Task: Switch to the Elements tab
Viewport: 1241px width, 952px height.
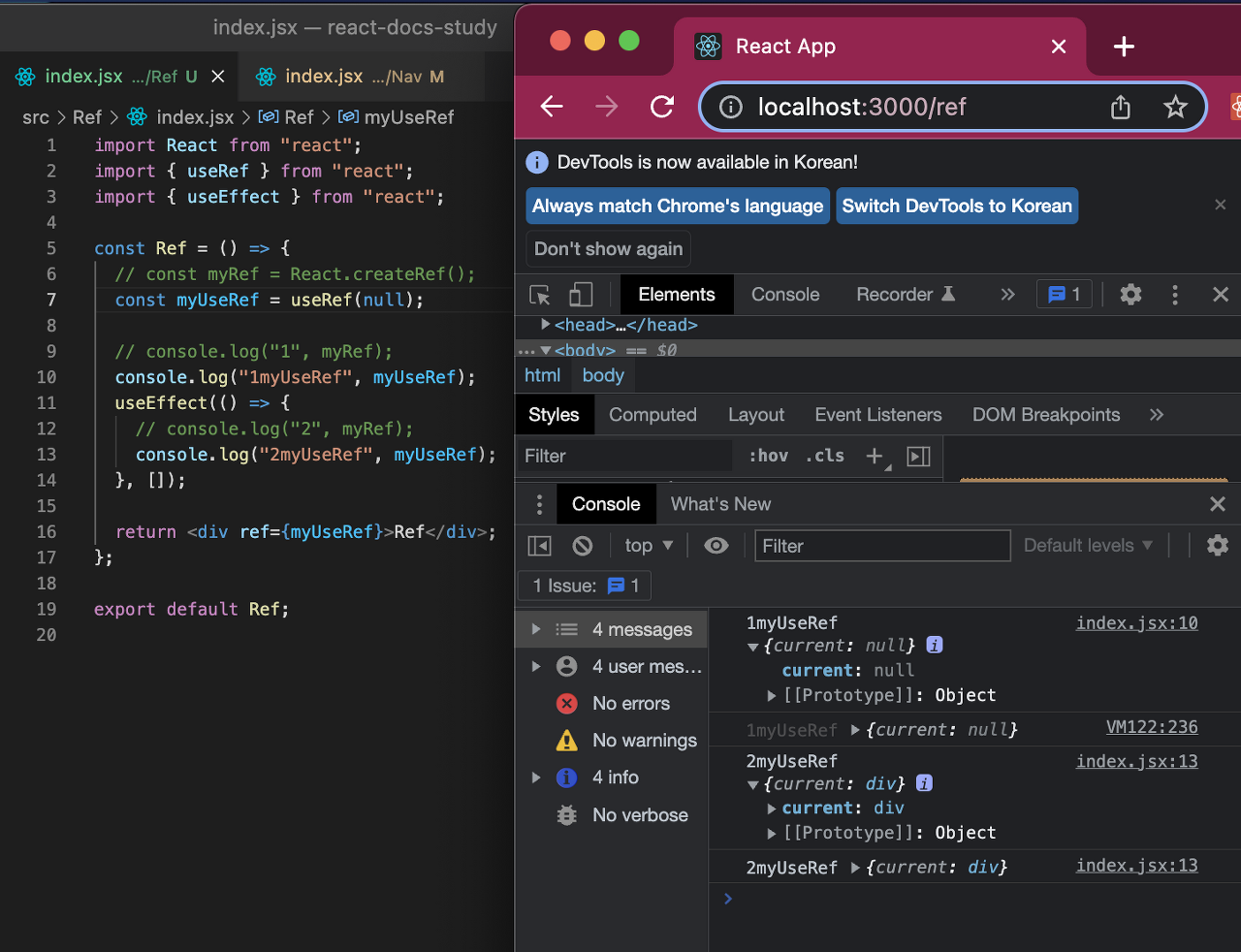Action: point(676,295)
